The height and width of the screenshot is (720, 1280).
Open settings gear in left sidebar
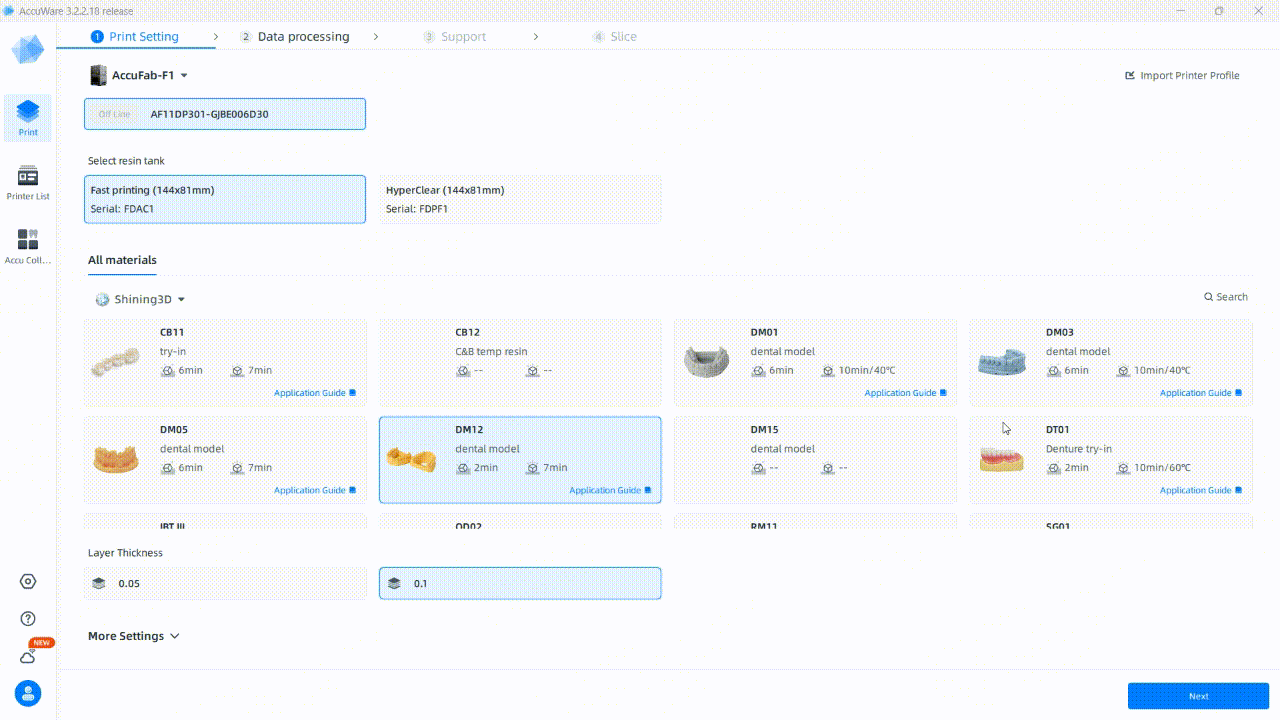28,582
